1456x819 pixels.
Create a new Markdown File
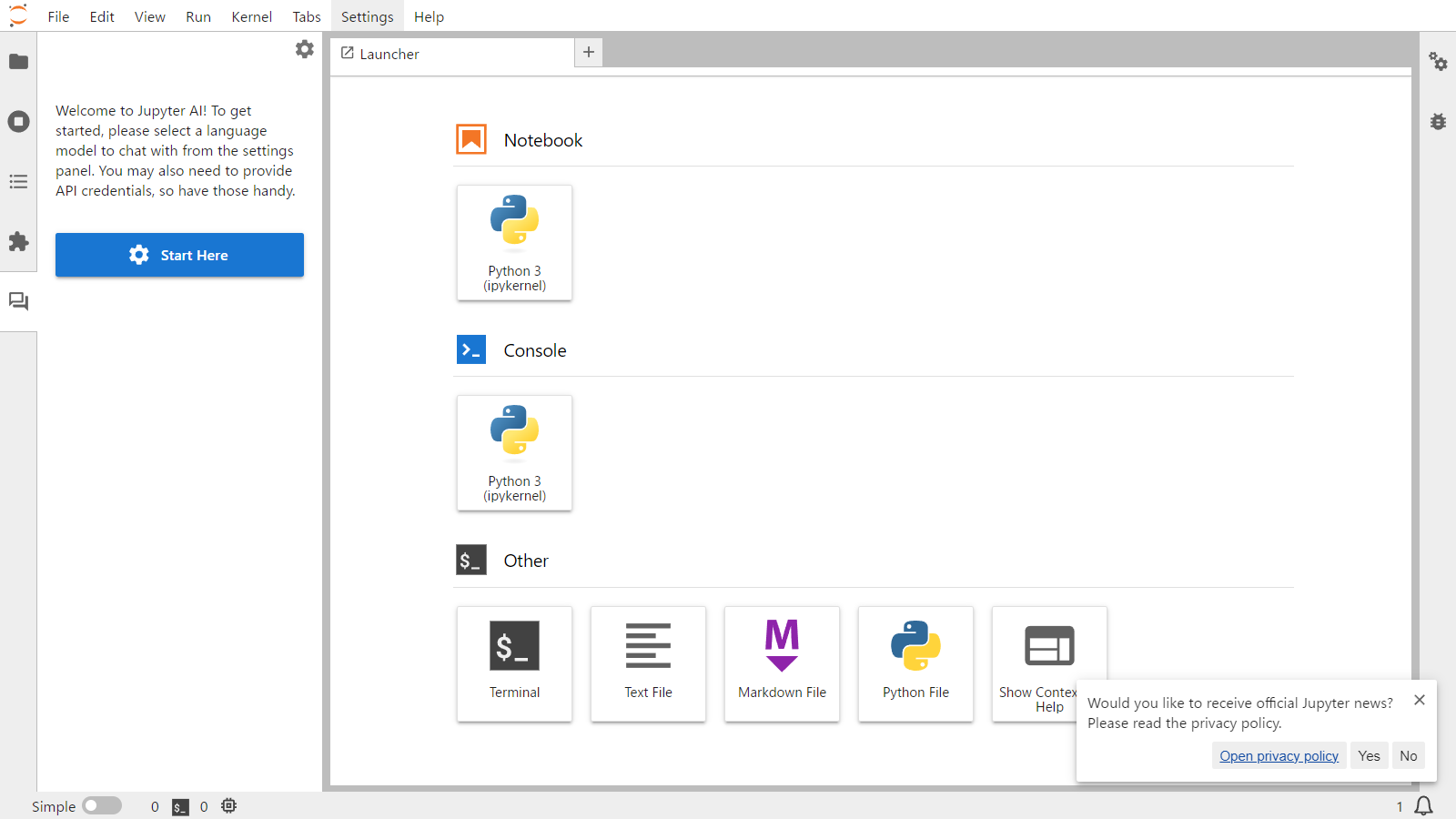pos(782,663)
